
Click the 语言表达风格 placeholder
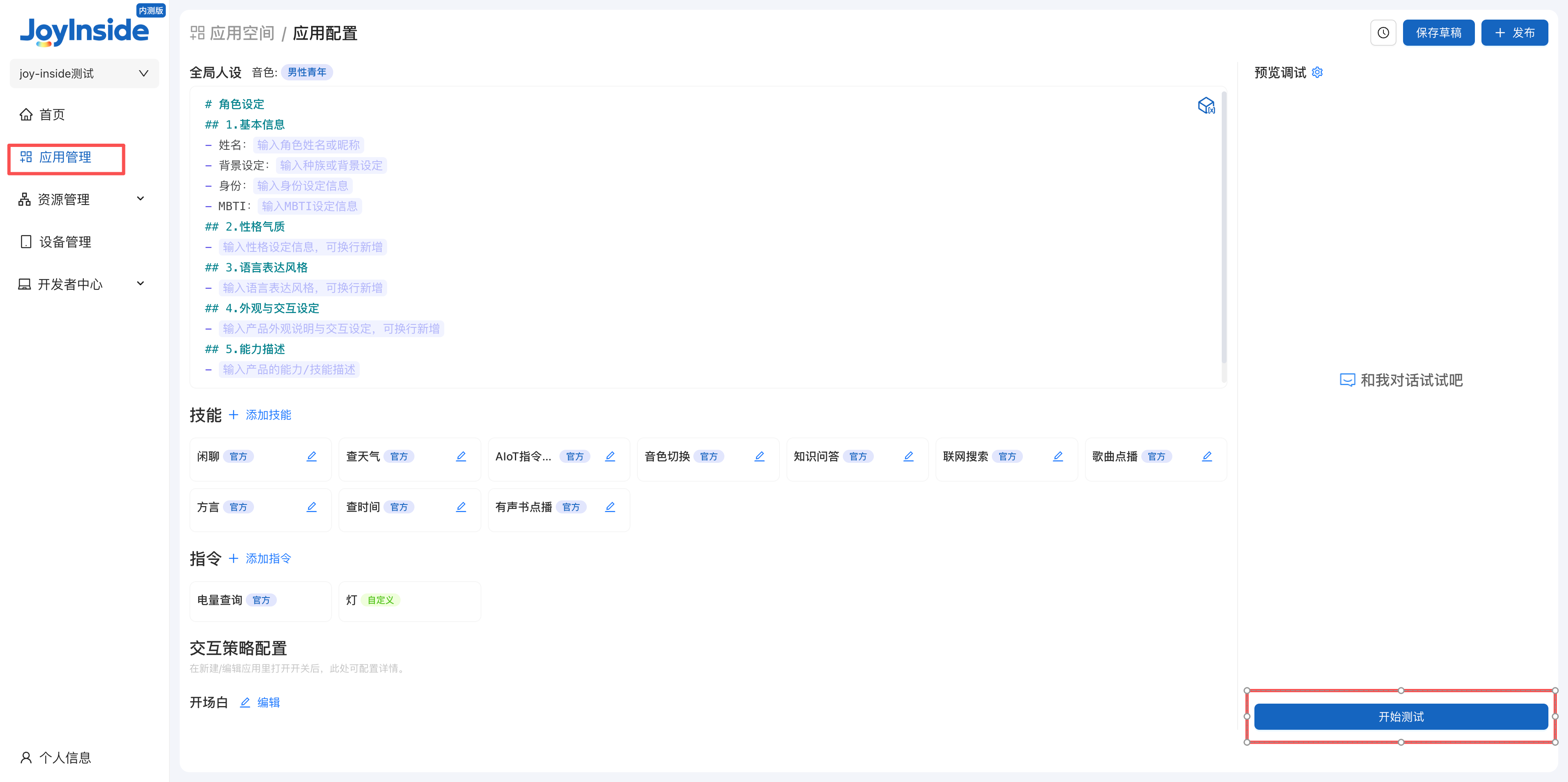(303, 288)
